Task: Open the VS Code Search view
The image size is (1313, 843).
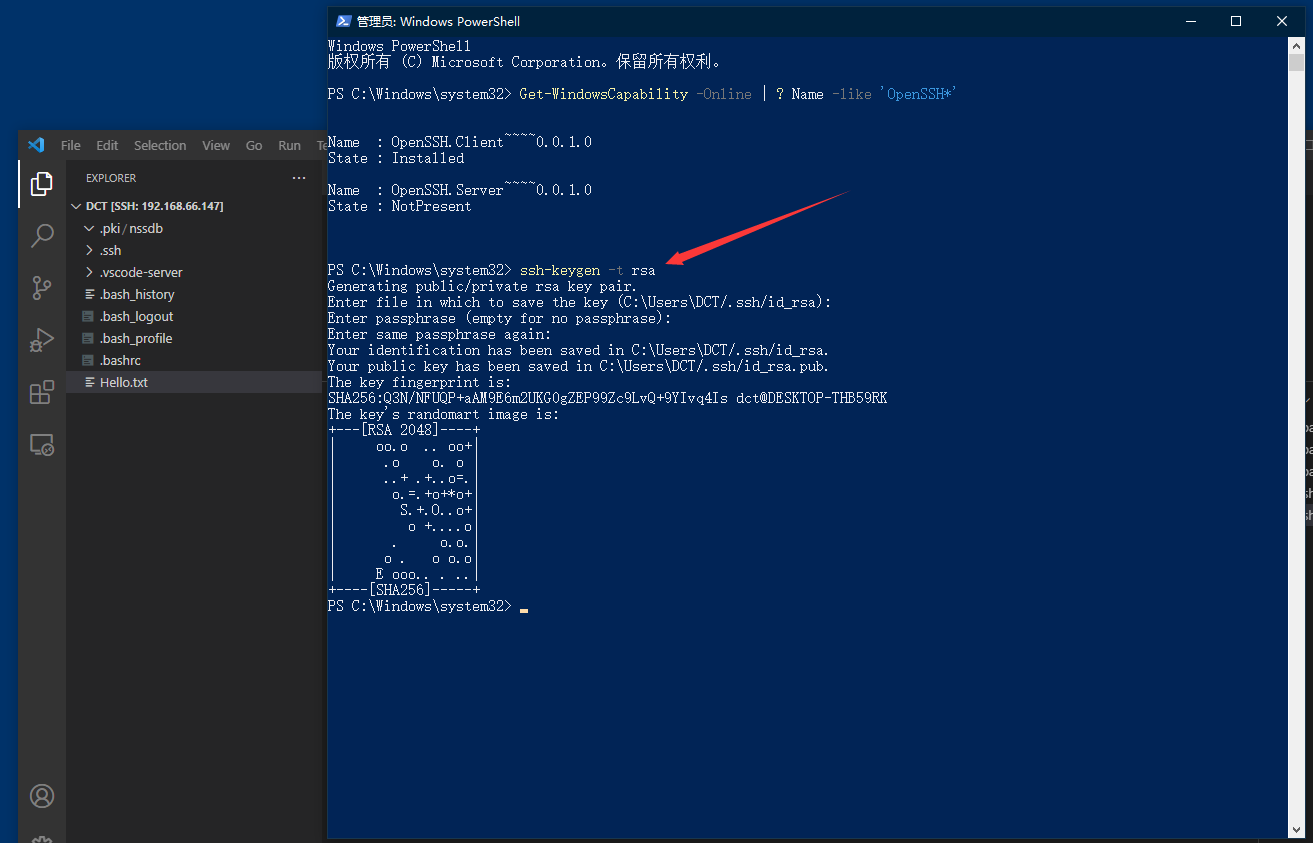Action: click(x=41, y=236)
